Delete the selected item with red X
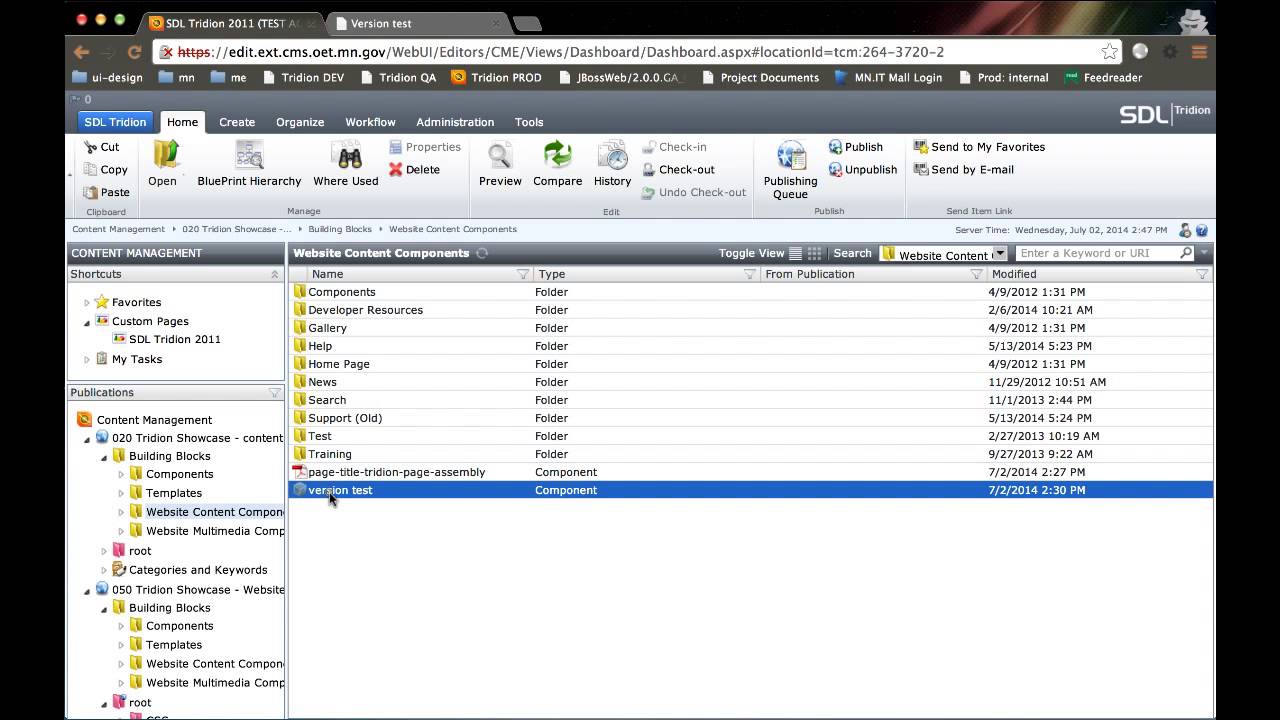This screenshot has height=720, width=1280. point(396,170)
